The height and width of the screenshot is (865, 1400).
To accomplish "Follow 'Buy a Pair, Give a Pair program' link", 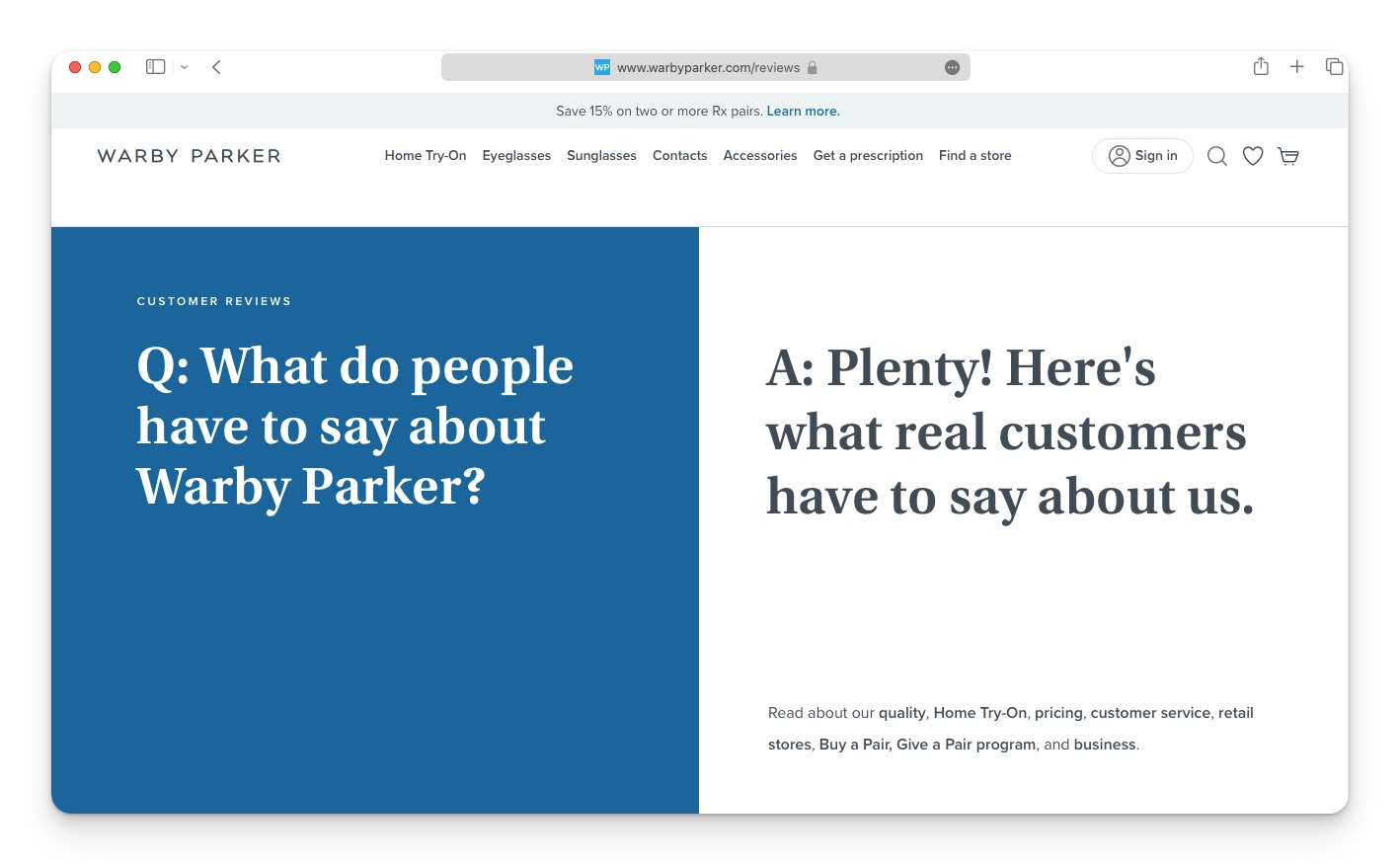I will point(927,745).
